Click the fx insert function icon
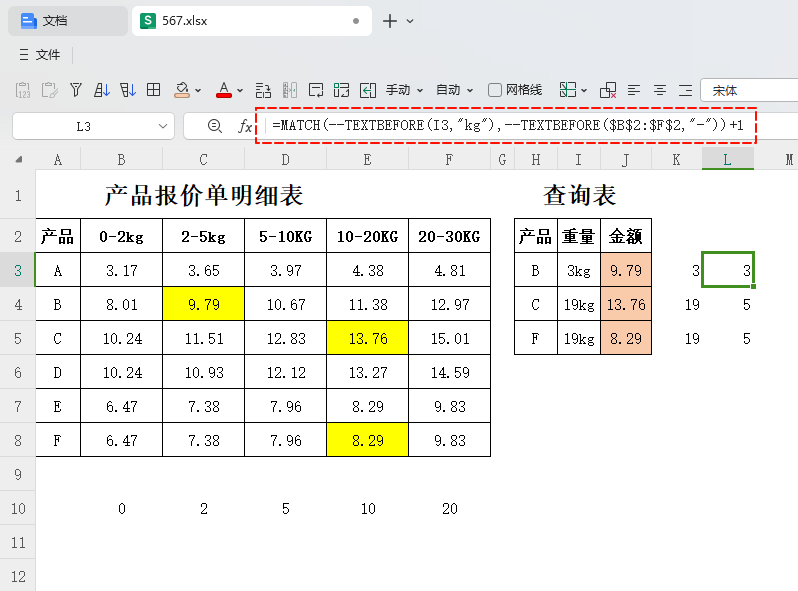 pyautogui.click(x=245, y=126)
